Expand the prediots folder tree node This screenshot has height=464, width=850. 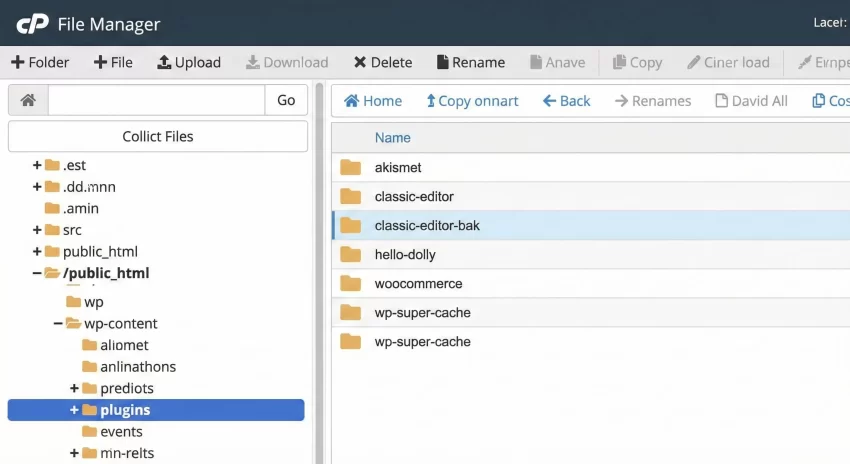pos(74,388)
